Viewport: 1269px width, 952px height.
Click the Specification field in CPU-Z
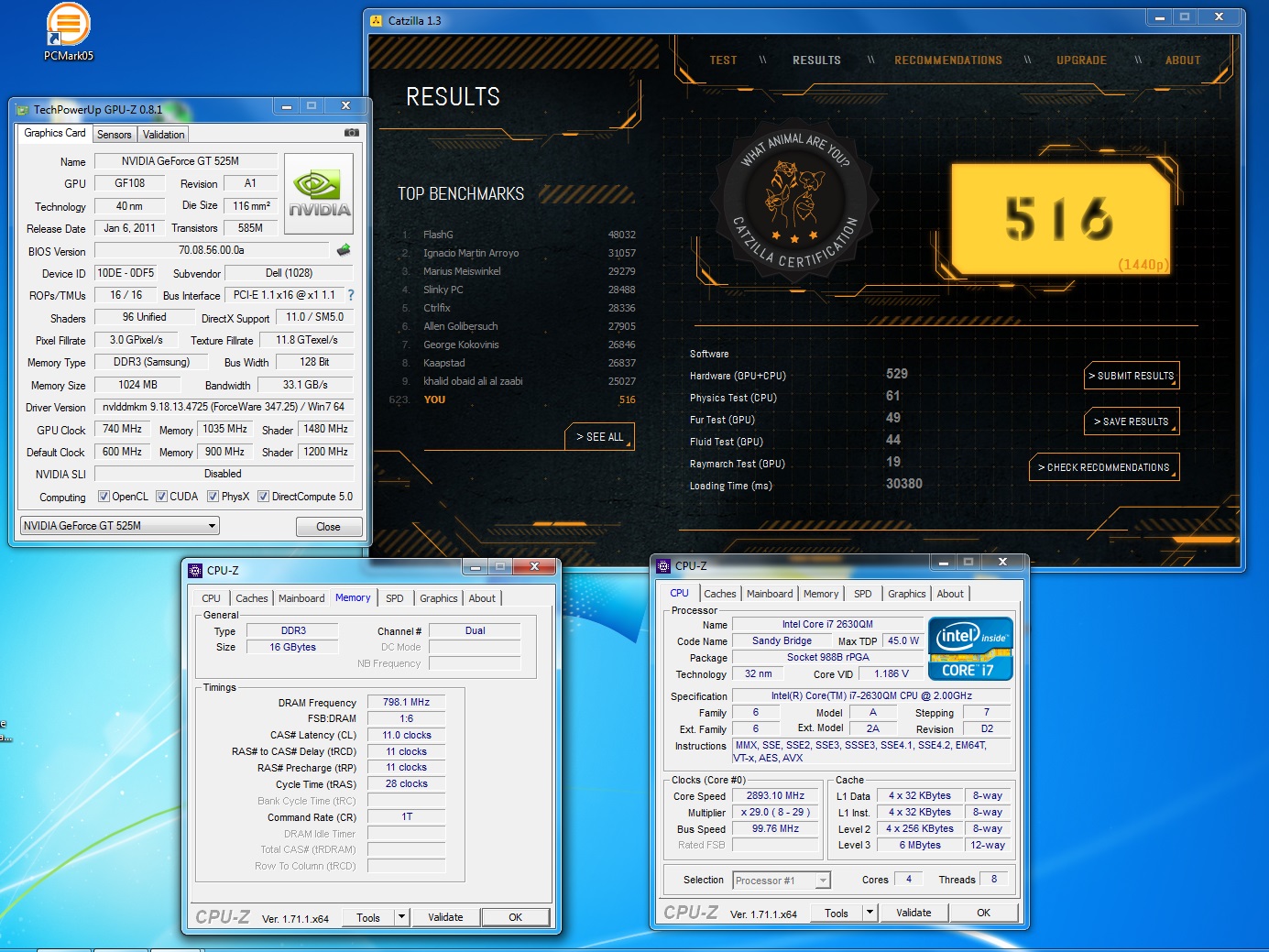tap(871, 696)
